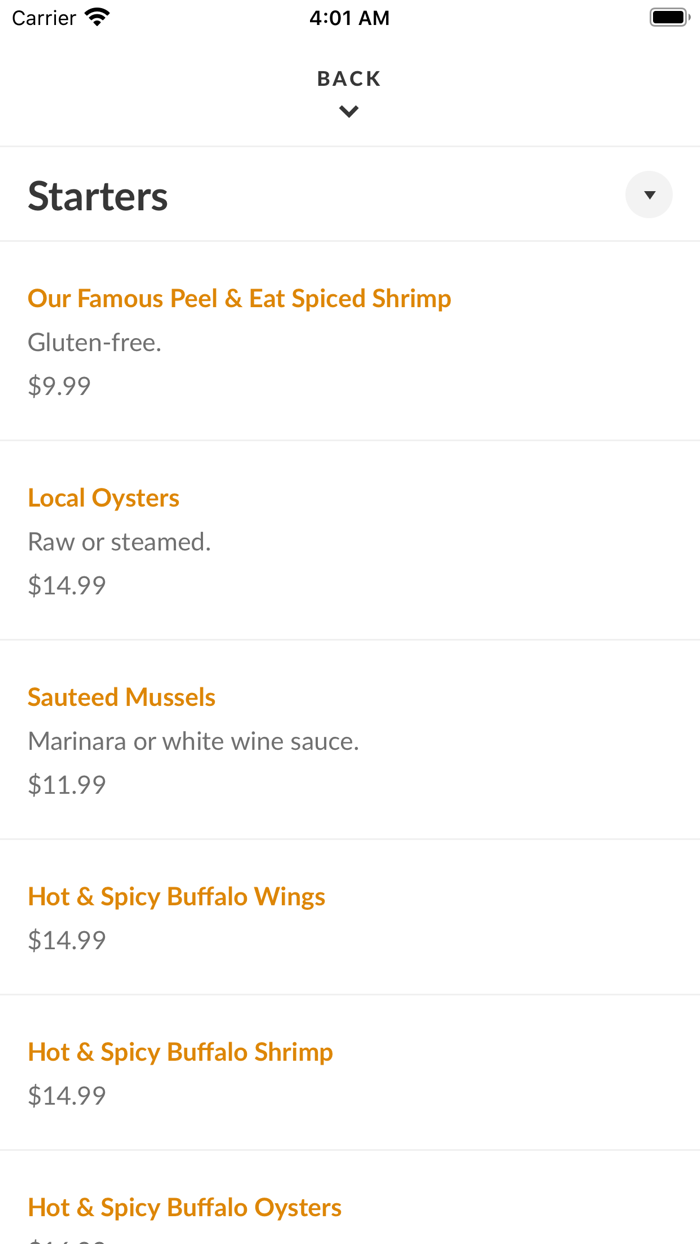700x1244 pixels.
Task: Select the downward chevron under BACK
Action: pos(348,111)
